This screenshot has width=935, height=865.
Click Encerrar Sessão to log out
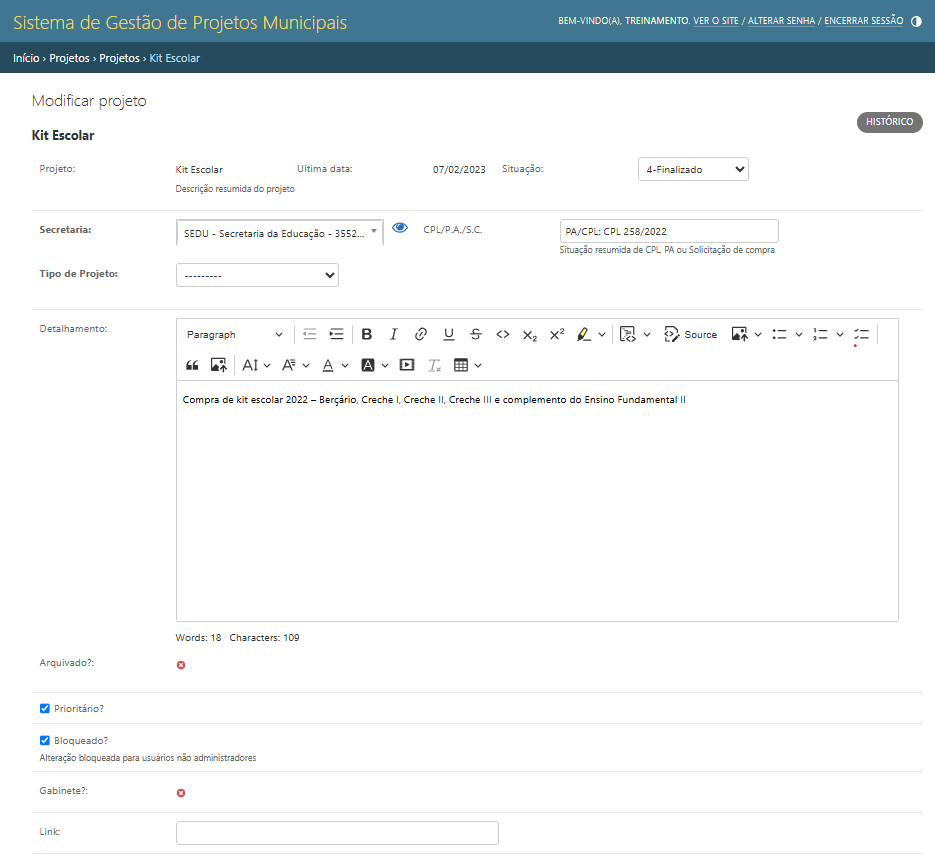[x=863, y=21]
